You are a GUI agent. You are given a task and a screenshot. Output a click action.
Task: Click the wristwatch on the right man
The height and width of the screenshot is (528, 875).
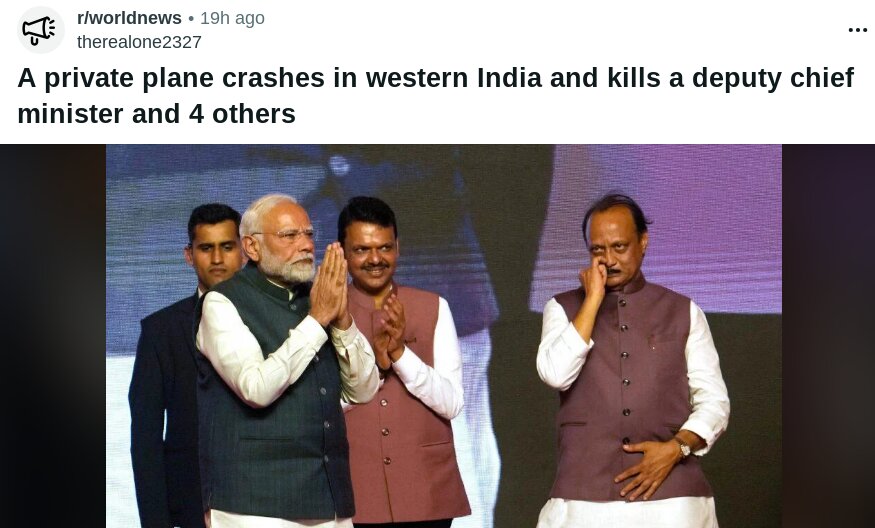click(682, 447)
